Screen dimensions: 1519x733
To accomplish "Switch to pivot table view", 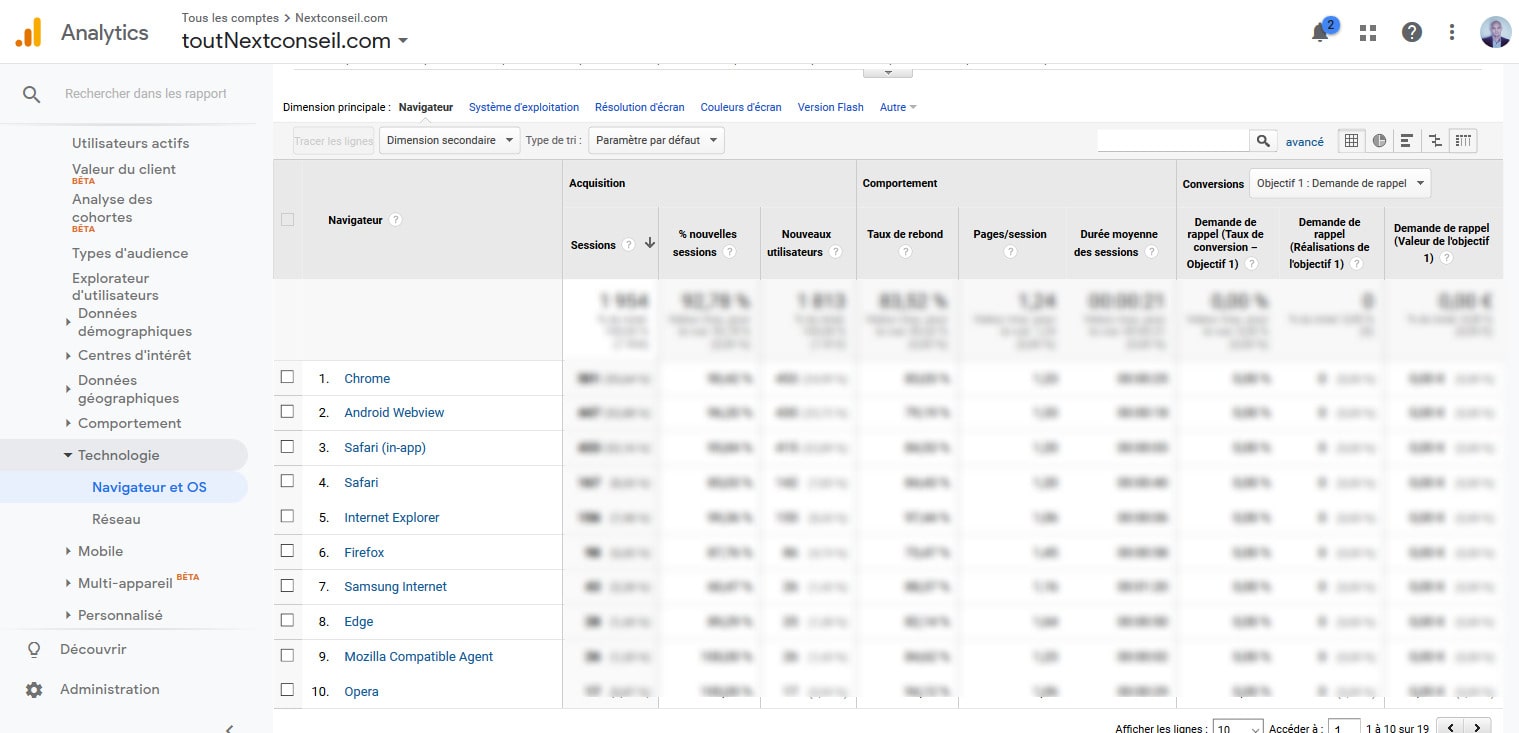I will pyautogui.click(x=1463, y=141).
